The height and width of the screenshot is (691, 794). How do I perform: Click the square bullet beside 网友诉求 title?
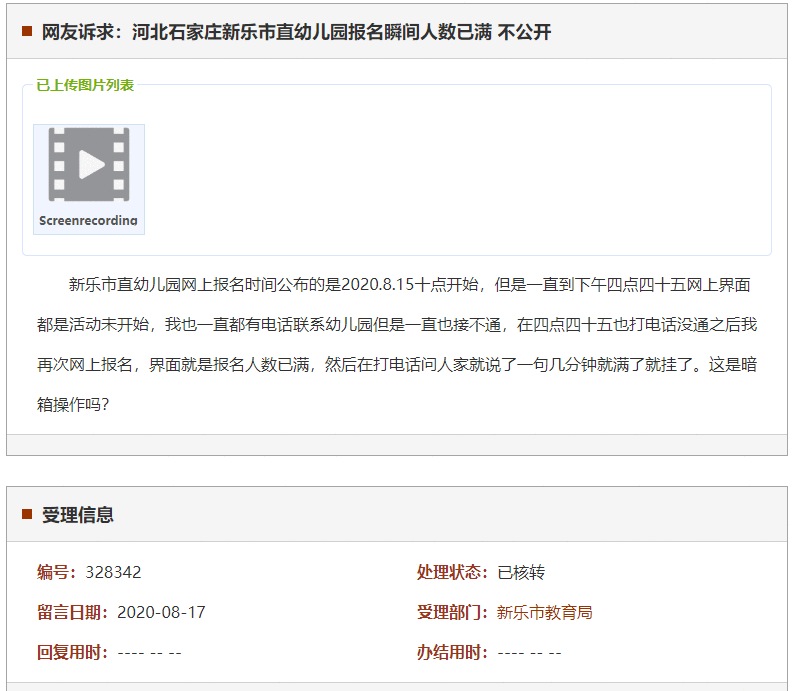point(27,32)
